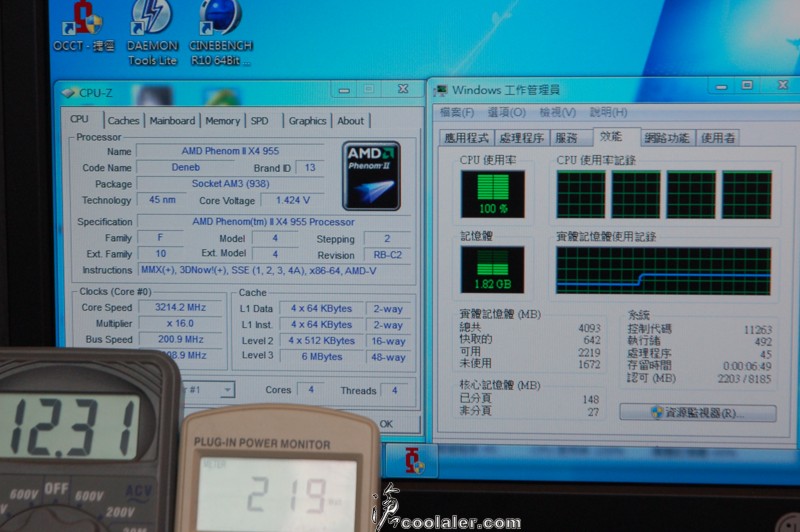Click the 已分頁 kernel memory value 148
Image resolution: width=800 pixels, height=532 pixels.
click(591, 399)
